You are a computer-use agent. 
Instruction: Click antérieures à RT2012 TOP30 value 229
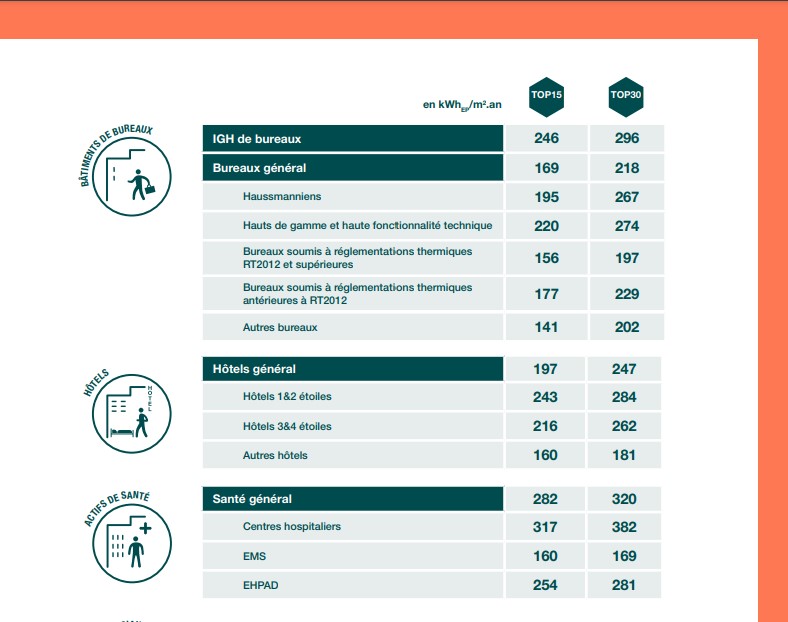(627, 294)
